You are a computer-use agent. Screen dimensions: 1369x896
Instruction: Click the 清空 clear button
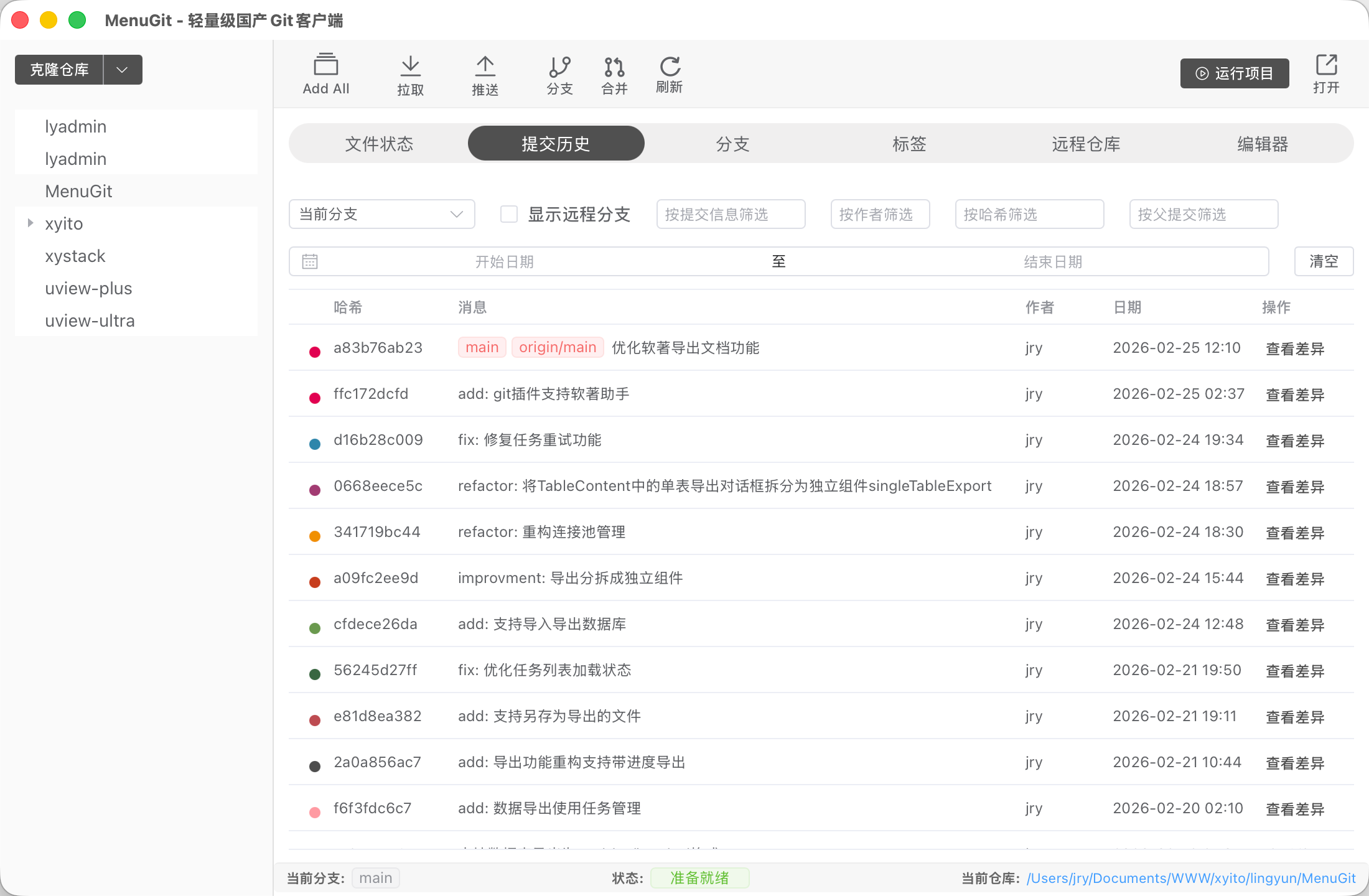pyautogui.click(x=1324, y=261)
